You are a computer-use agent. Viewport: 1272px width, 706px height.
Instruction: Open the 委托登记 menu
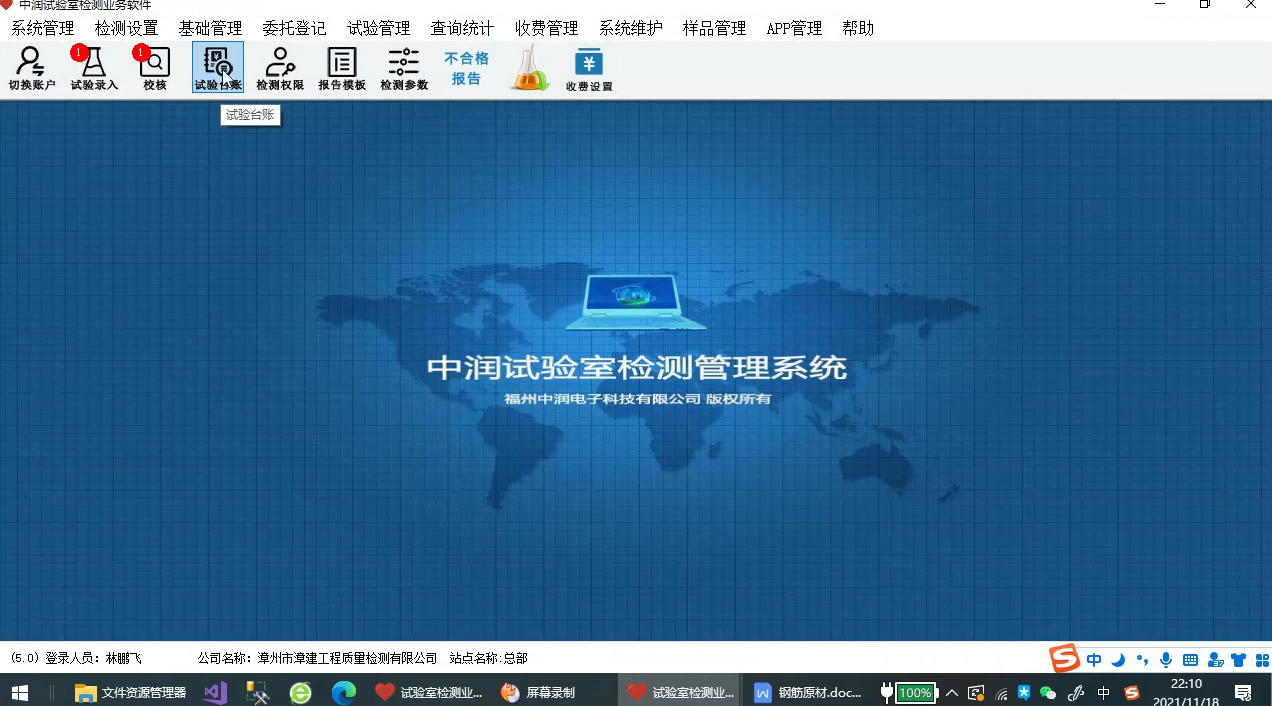tap(295, 28)
